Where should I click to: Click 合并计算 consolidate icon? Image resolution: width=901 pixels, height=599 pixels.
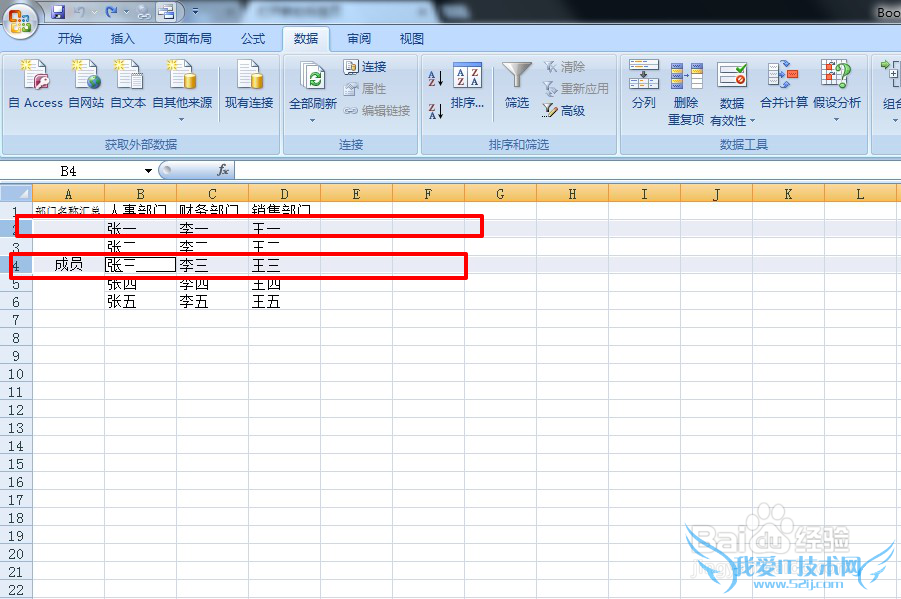[x=783, y=75]
